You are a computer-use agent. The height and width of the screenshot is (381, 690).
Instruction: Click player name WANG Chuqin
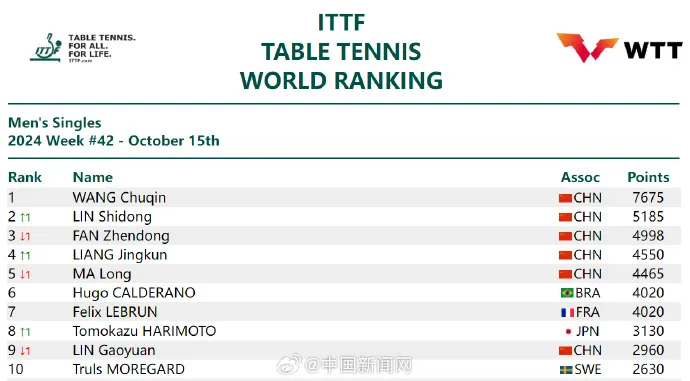119,198
